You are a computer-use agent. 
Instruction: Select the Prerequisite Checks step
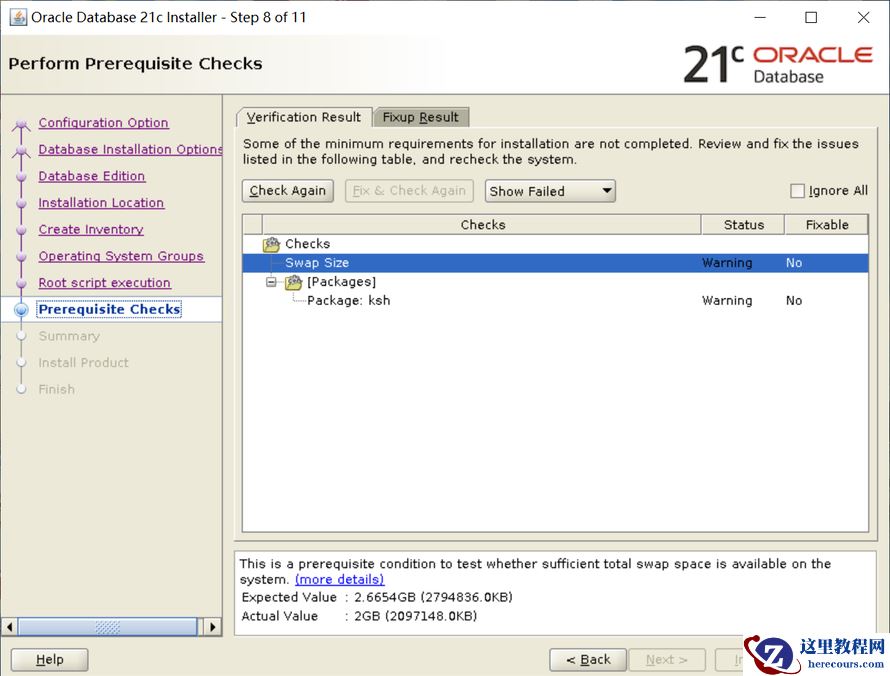[110, 309]
